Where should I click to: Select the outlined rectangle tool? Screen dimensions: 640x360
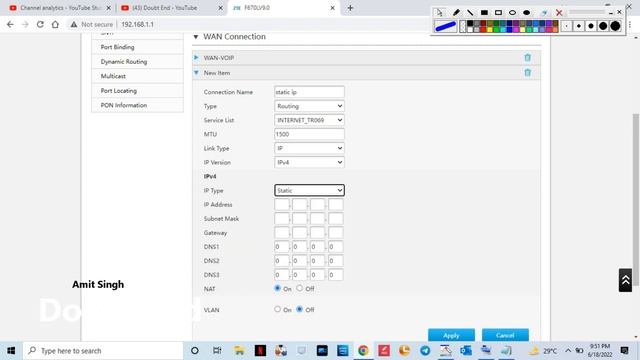[498, 13]
